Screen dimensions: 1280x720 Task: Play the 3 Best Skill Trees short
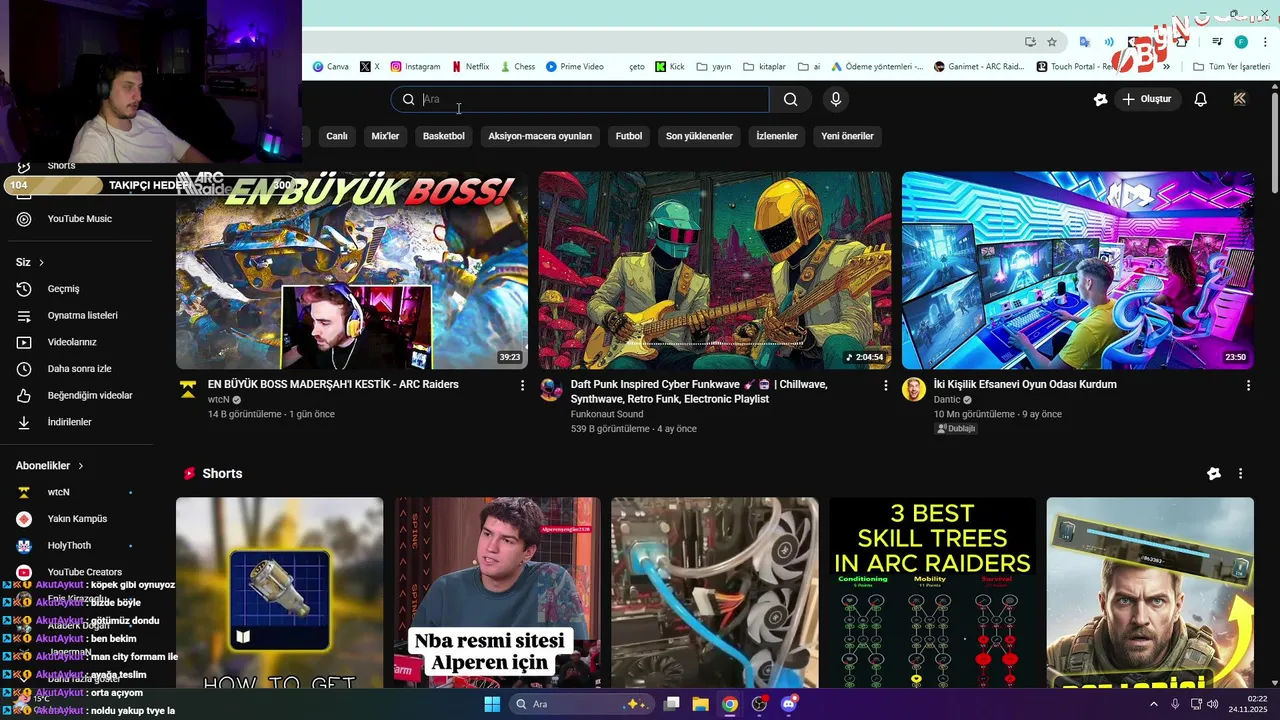[932, 593]
